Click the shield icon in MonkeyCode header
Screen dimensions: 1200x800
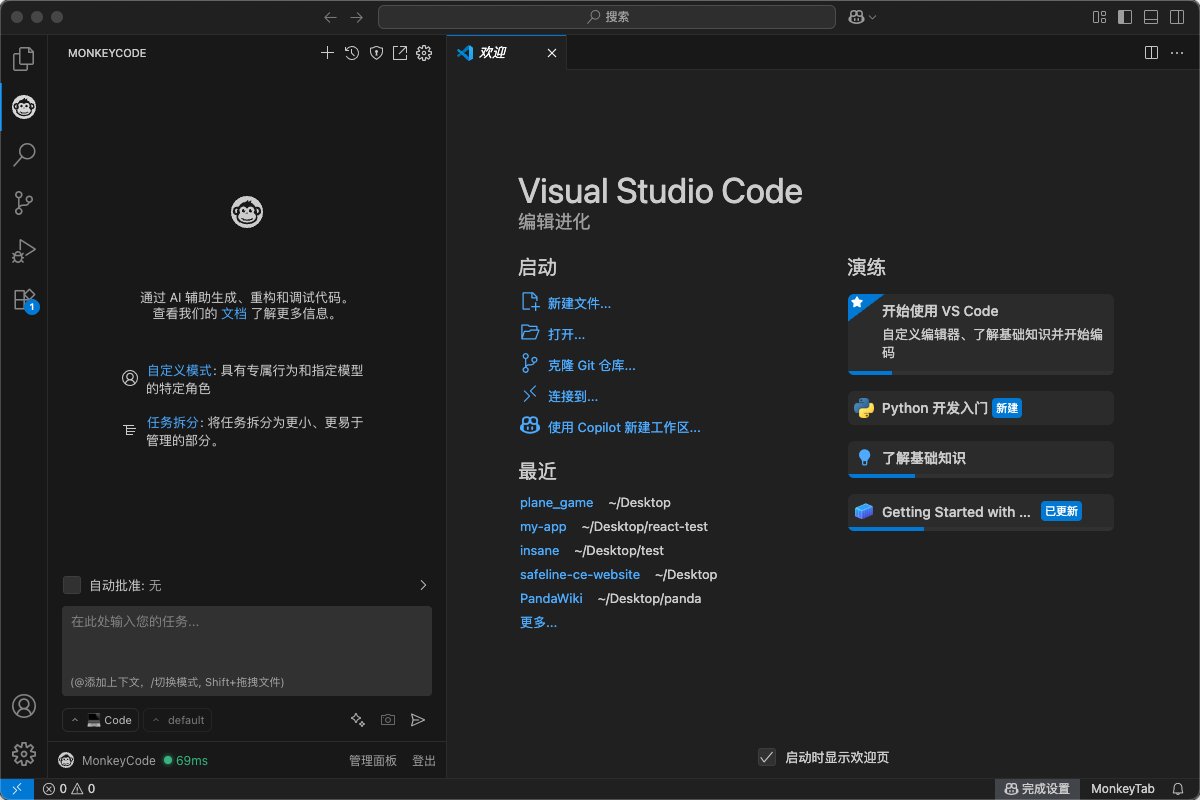[376, 53]
